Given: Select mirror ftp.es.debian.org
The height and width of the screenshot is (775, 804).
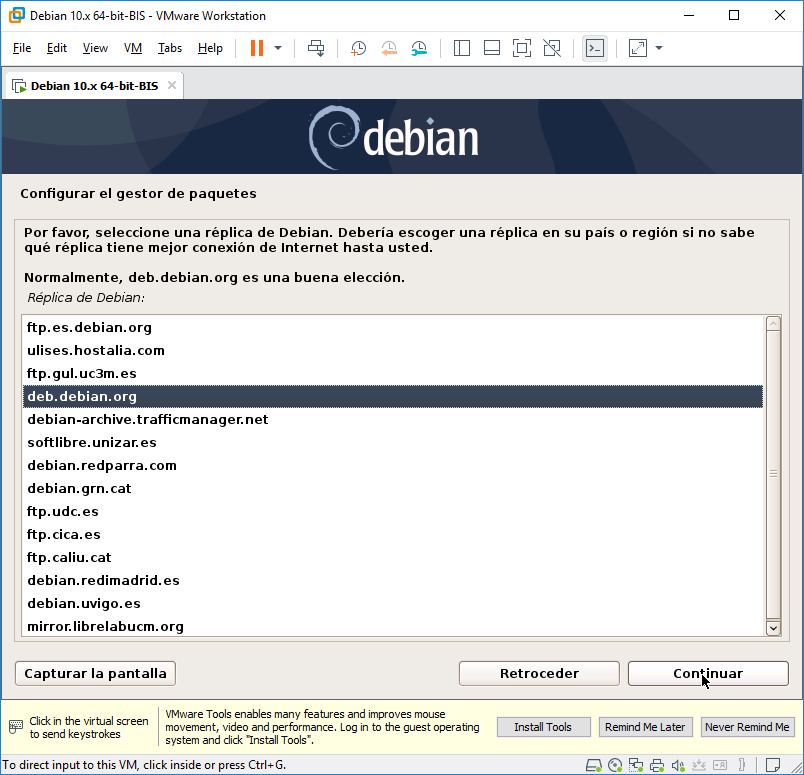Looking at the screenshot, I should (393, 327).
